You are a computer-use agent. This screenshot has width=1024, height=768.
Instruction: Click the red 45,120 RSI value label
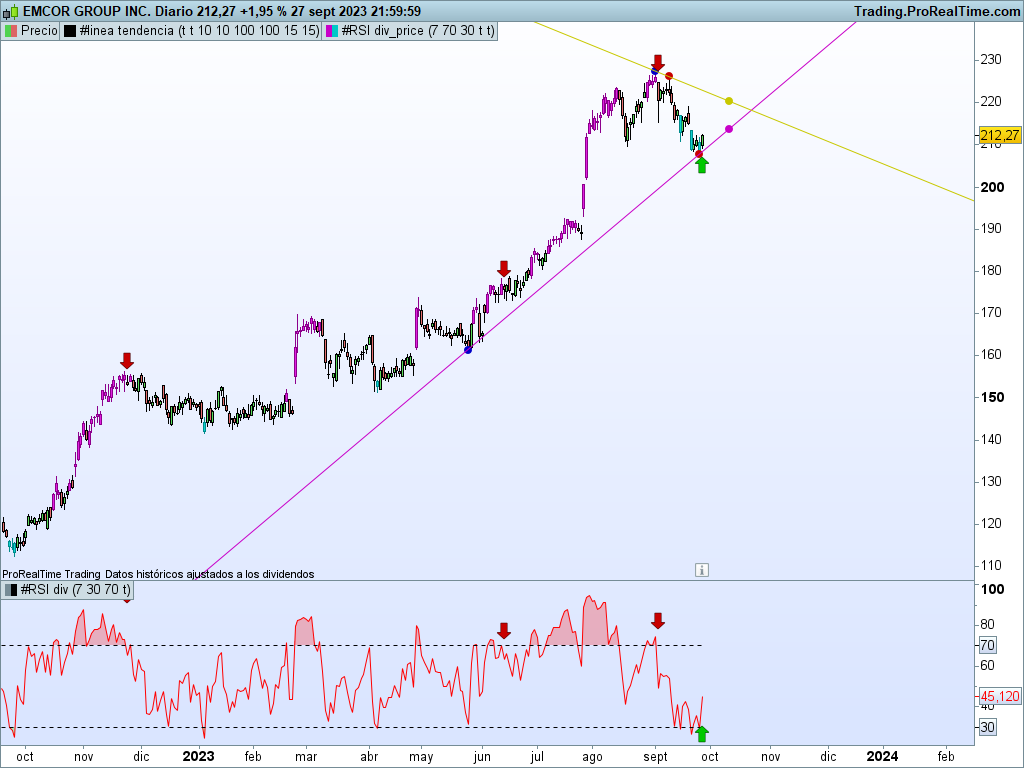click(x=999, y=696)
